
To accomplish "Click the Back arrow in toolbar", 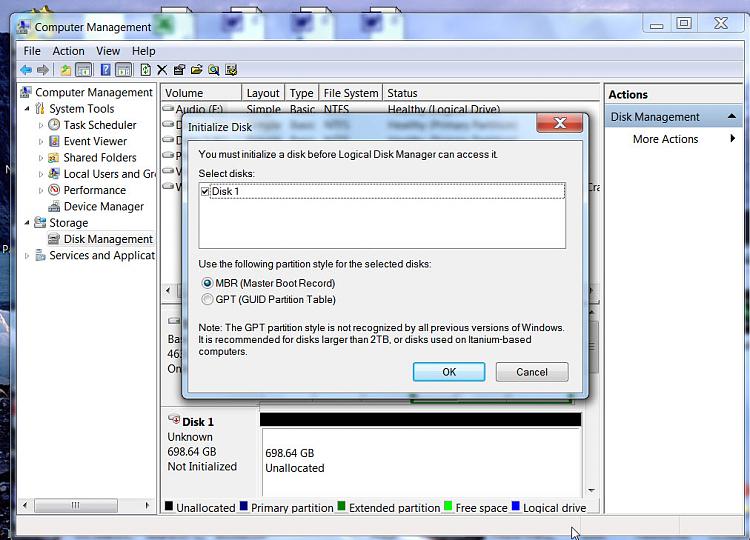I will point(26,70).
